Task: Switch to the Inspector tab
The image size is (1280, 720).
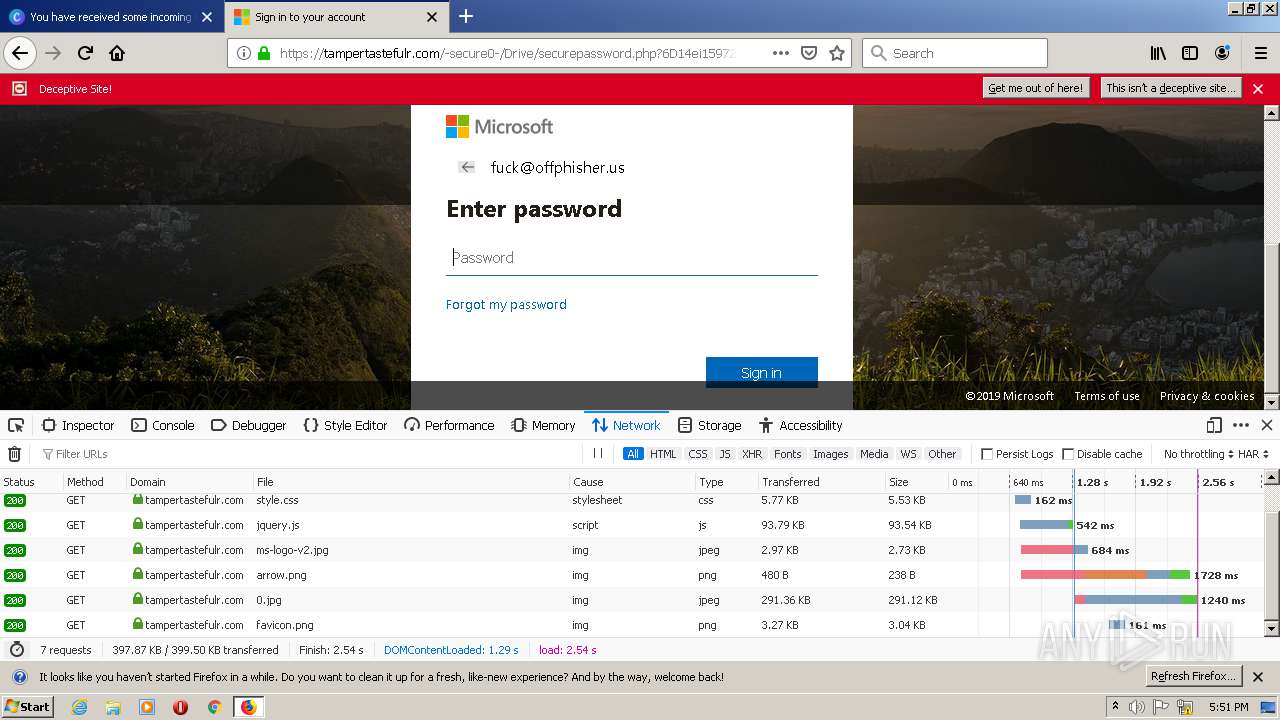Action: tap(78, 425)
